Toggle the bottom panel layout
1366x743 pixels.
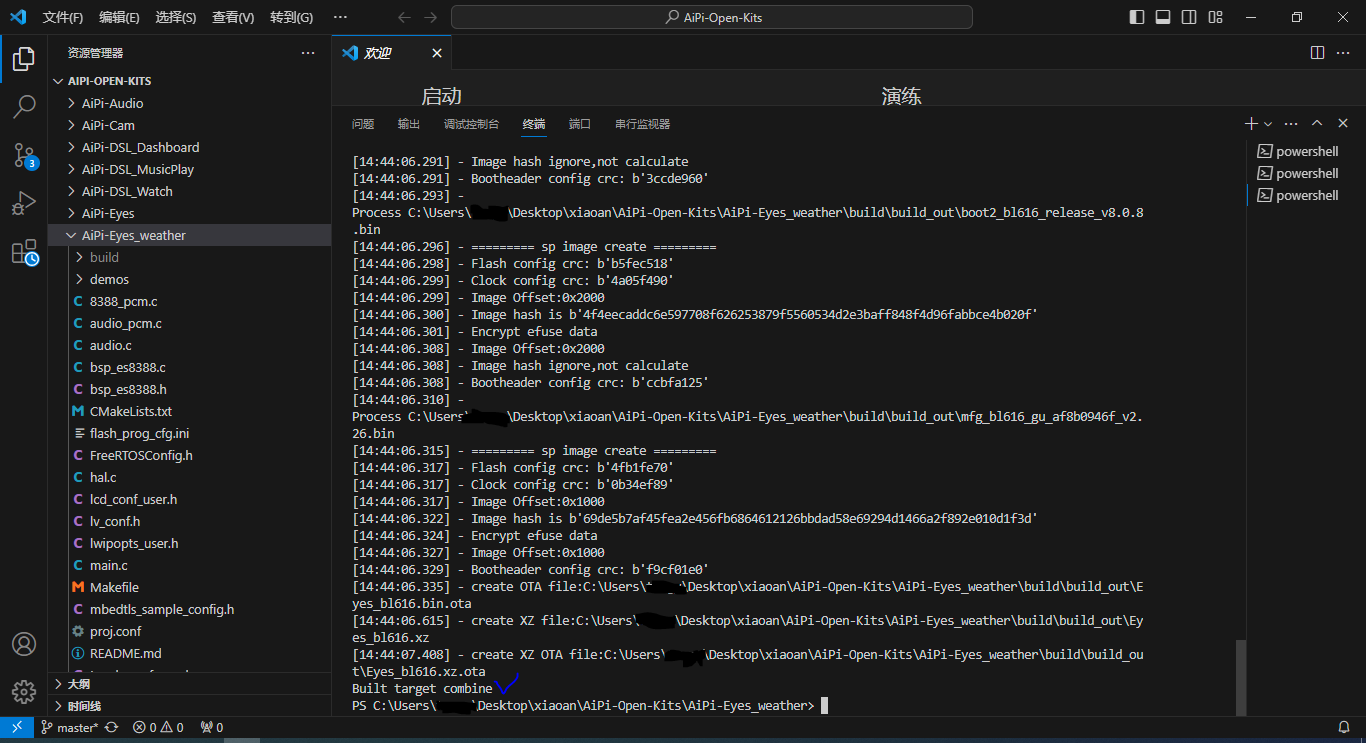[x=1163, y=17]
